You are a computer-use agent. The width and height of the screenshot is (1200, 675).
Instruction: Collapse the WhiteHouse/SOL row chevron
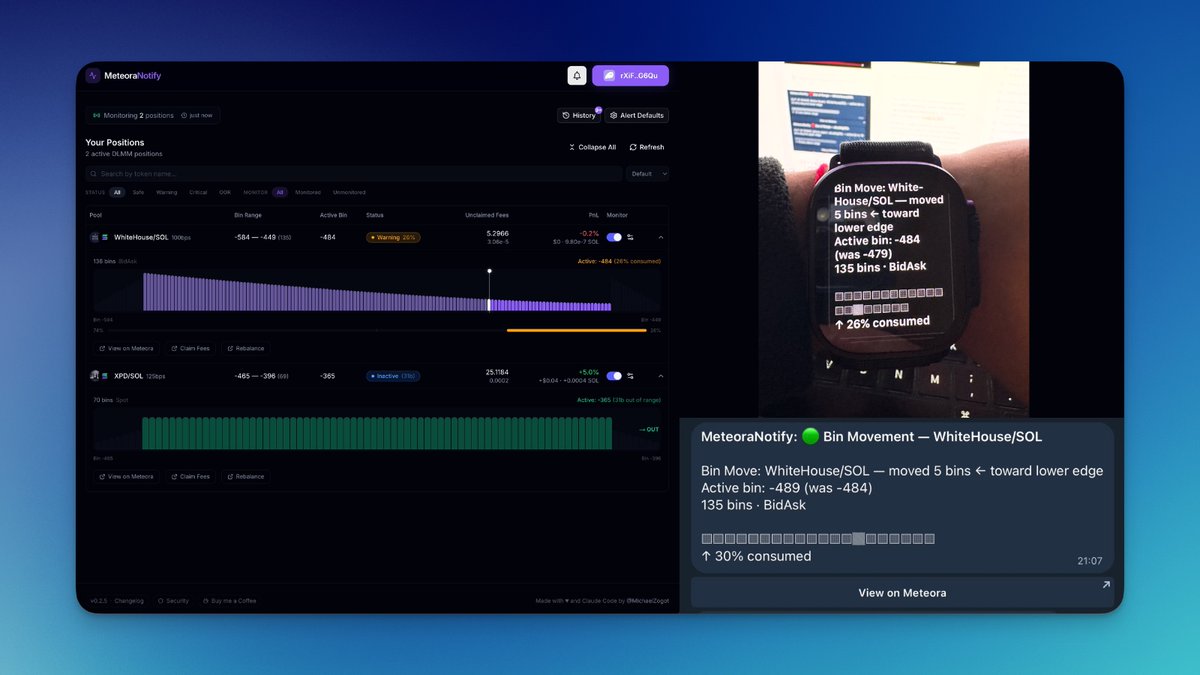(x=660, y=237)
